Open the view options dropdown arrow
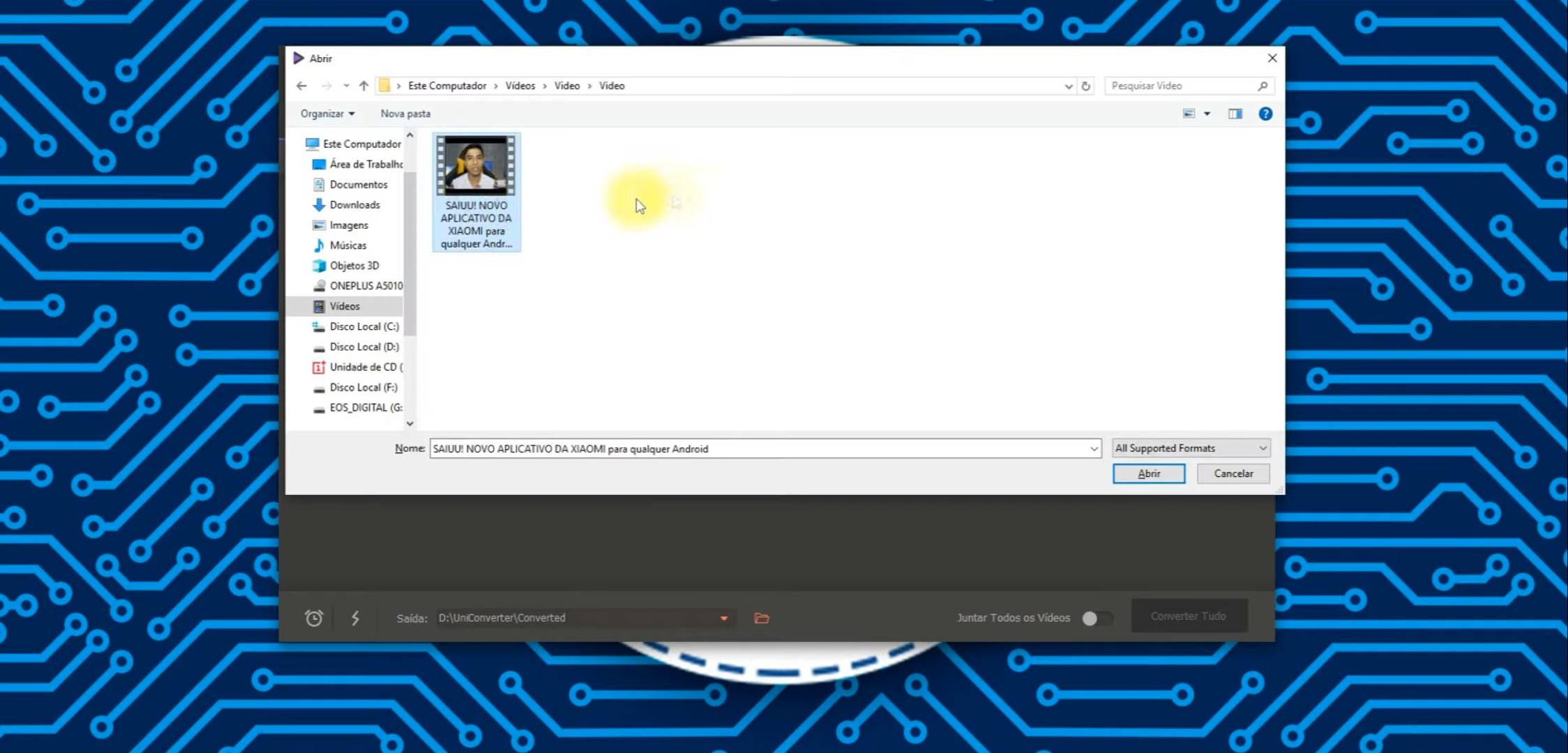1568x753 pixels. (1207, 114)
